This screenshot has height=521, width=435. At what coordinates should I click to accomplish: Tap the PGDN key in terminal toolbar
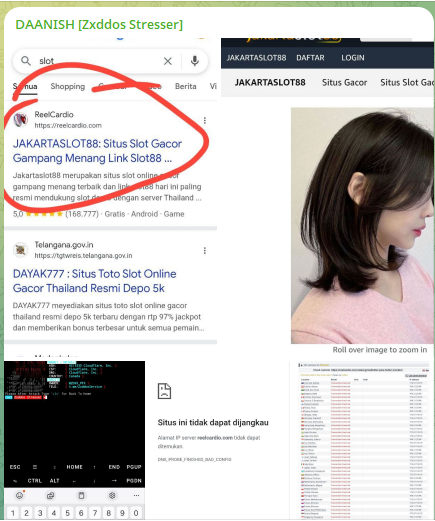134,481
